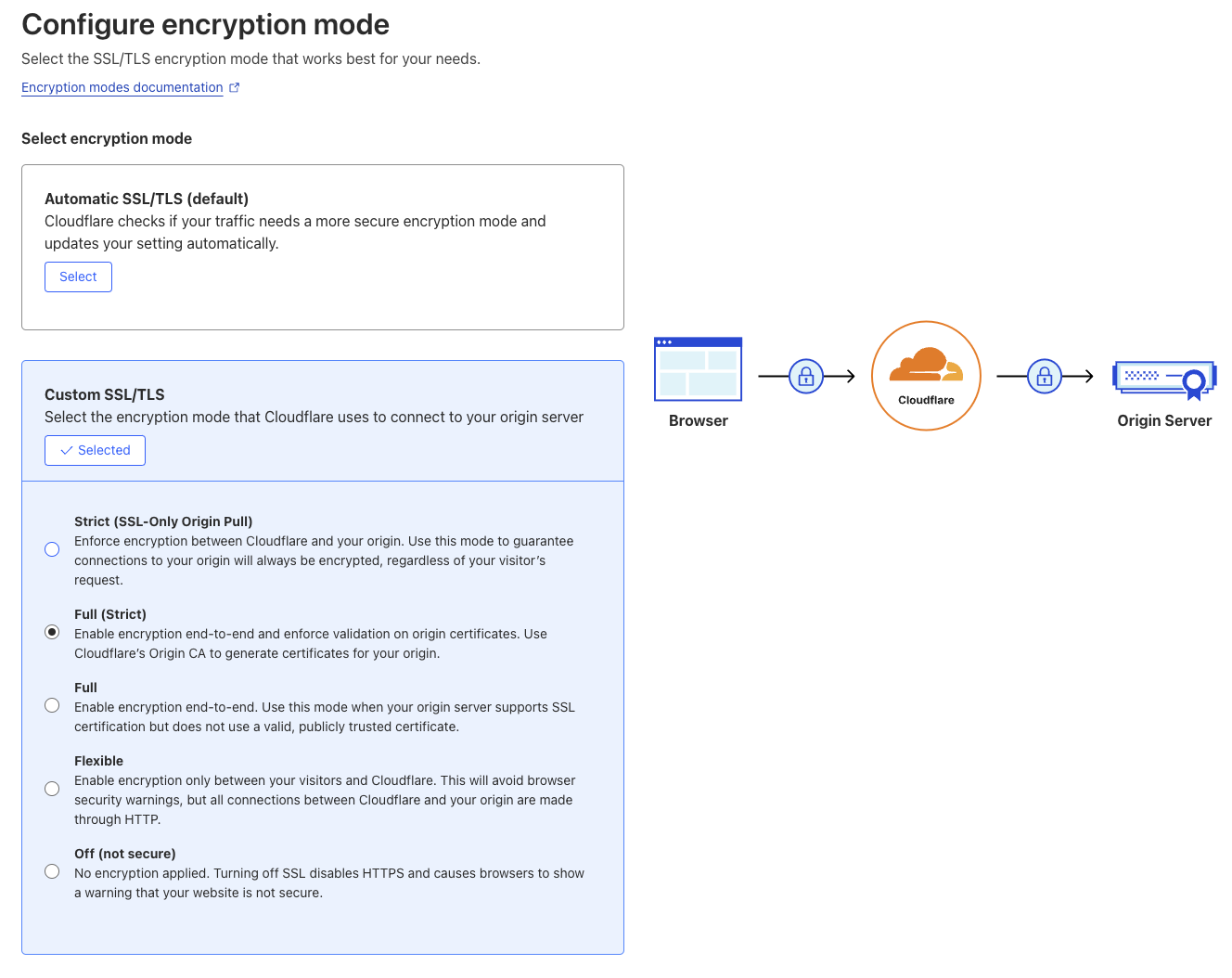This screenshot has height=978, width=1232.
Task: Click the Selected button under Custom SSL/TLS
Action: coord(95,450)
